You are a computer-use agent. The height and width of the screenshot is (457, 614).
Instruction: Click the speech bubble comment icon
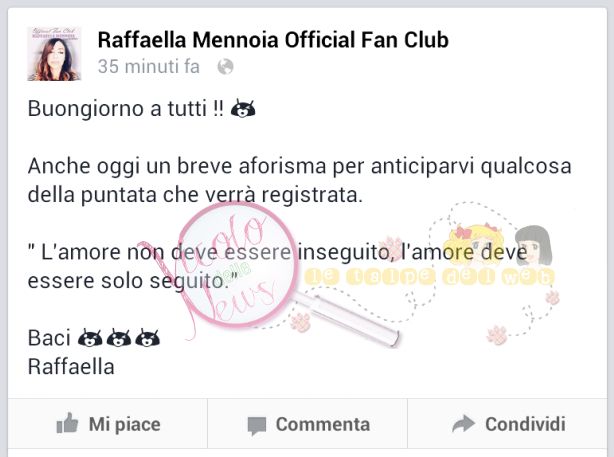click(x=257, y=426)
